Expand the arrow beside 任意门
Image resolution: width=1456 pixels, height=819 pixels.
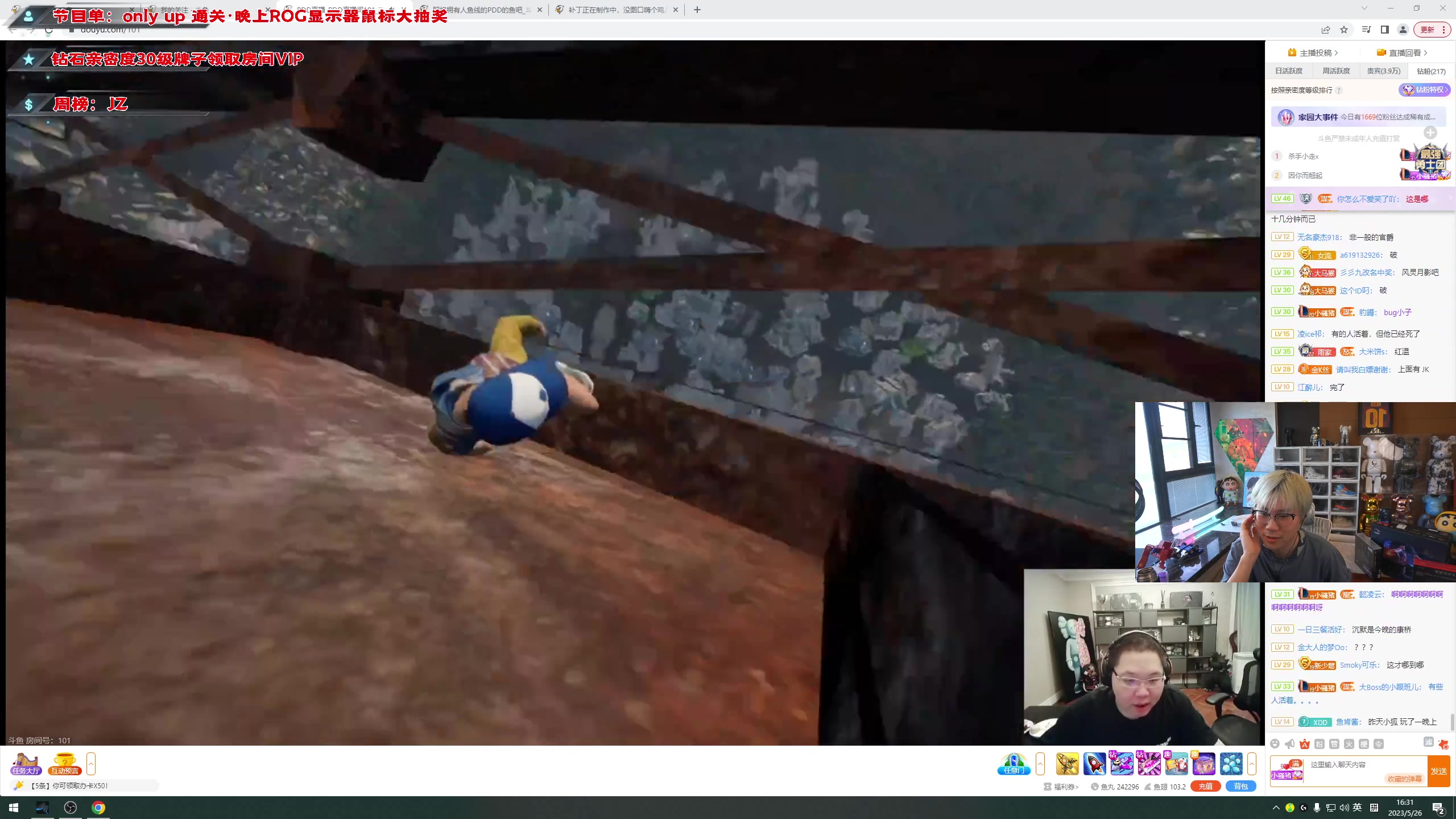pyautogui.click(x=1040, y=763)
